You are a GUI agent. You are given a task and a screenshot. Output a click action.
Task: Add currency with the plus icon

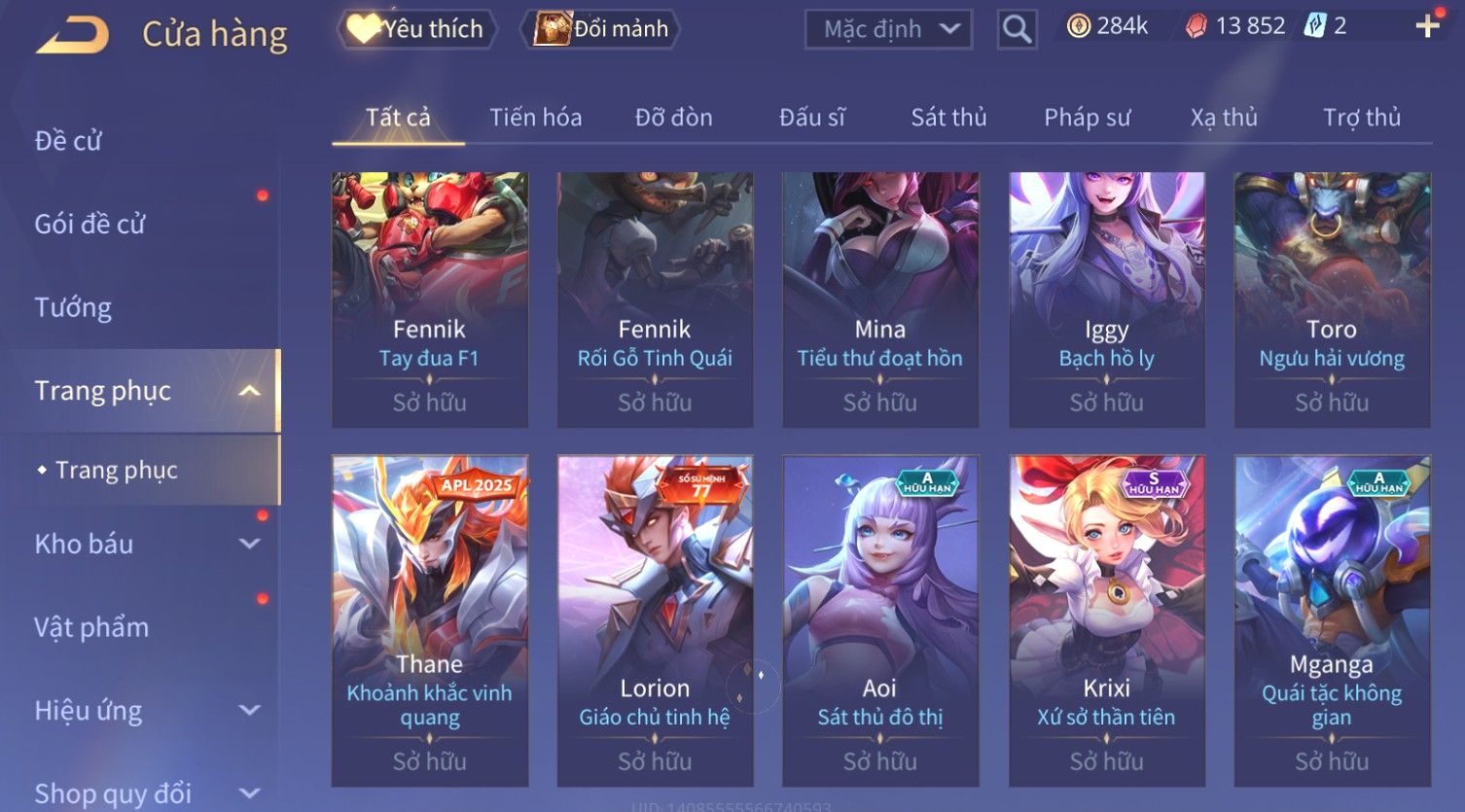click(x=1427, y=26)
